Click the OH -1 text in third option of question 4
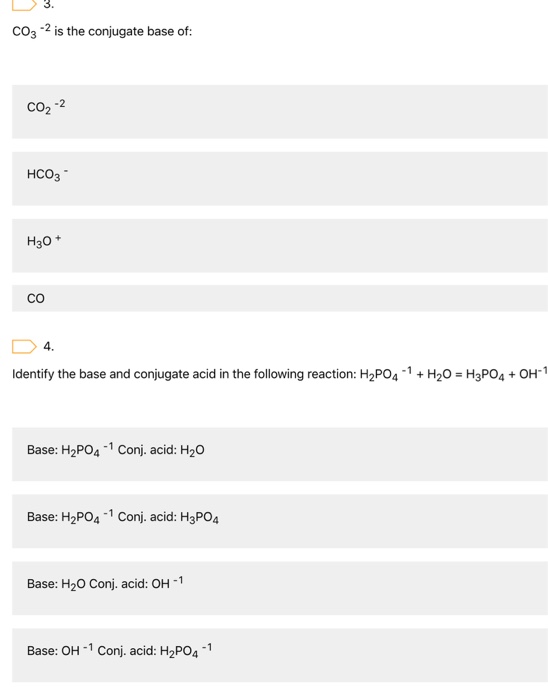This screenshot has width=548, height=700. click(x=167, y=583)
